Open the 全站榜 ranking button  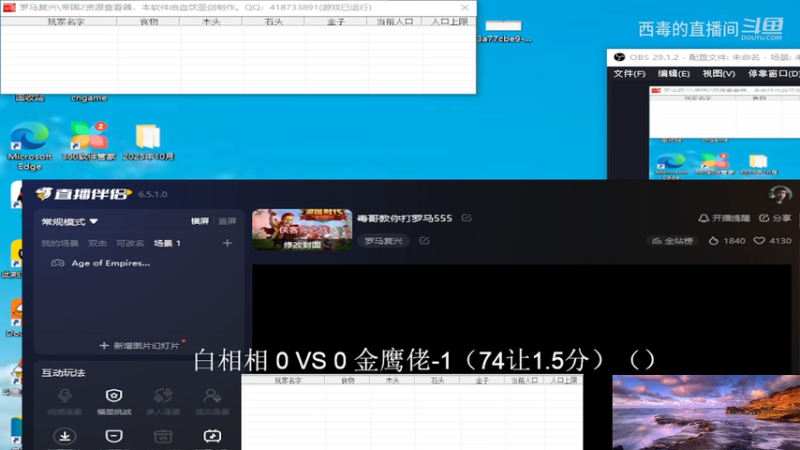coord(672,241)
